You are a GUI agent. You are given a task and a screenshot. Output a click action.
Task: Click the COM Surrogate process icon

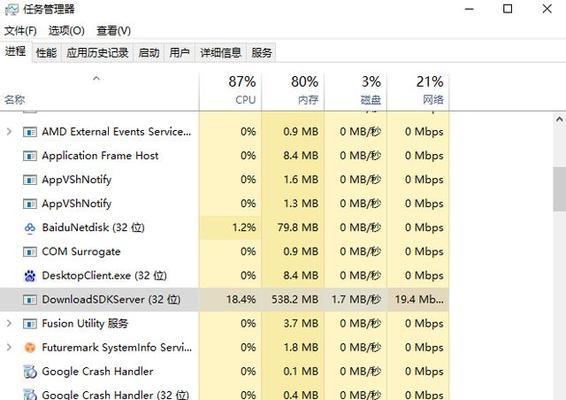coord(30,252)
